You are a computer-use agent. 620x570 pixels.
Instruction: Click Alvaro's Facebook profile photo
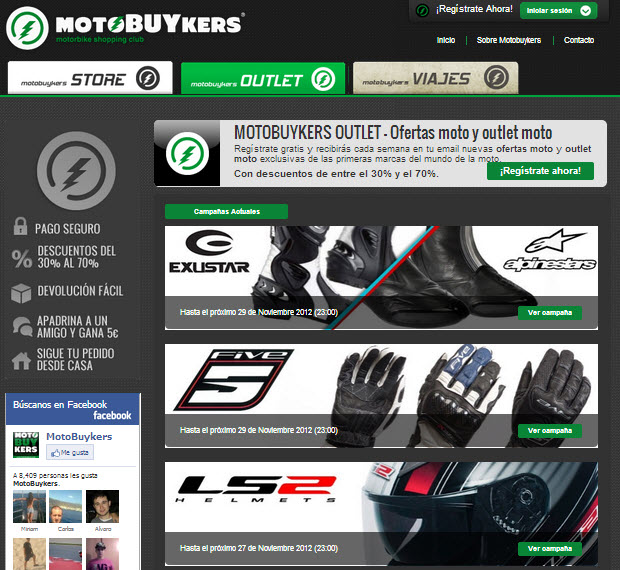(102, 507)
